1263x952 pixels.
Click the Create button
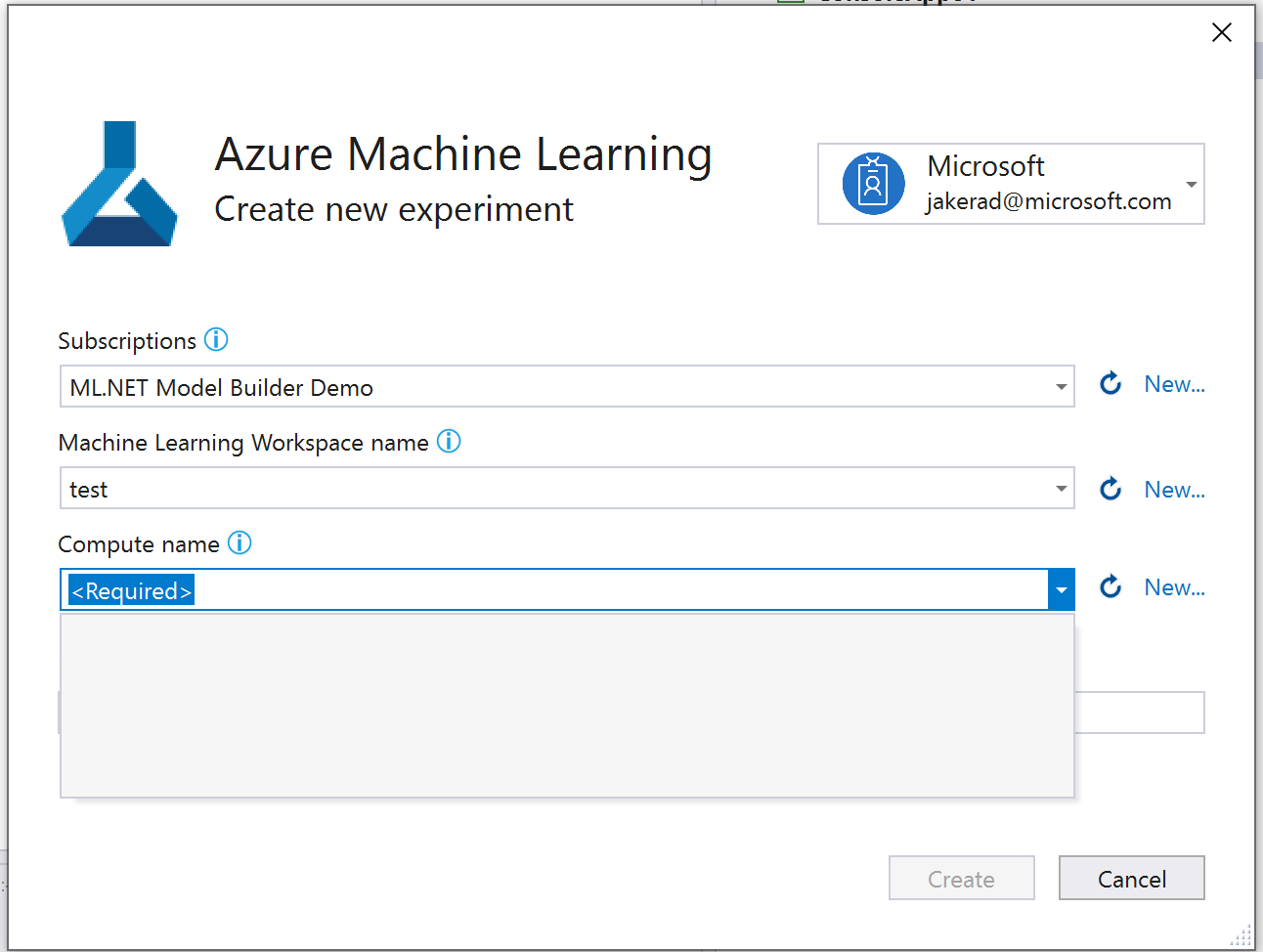click(x=961, y=878)
